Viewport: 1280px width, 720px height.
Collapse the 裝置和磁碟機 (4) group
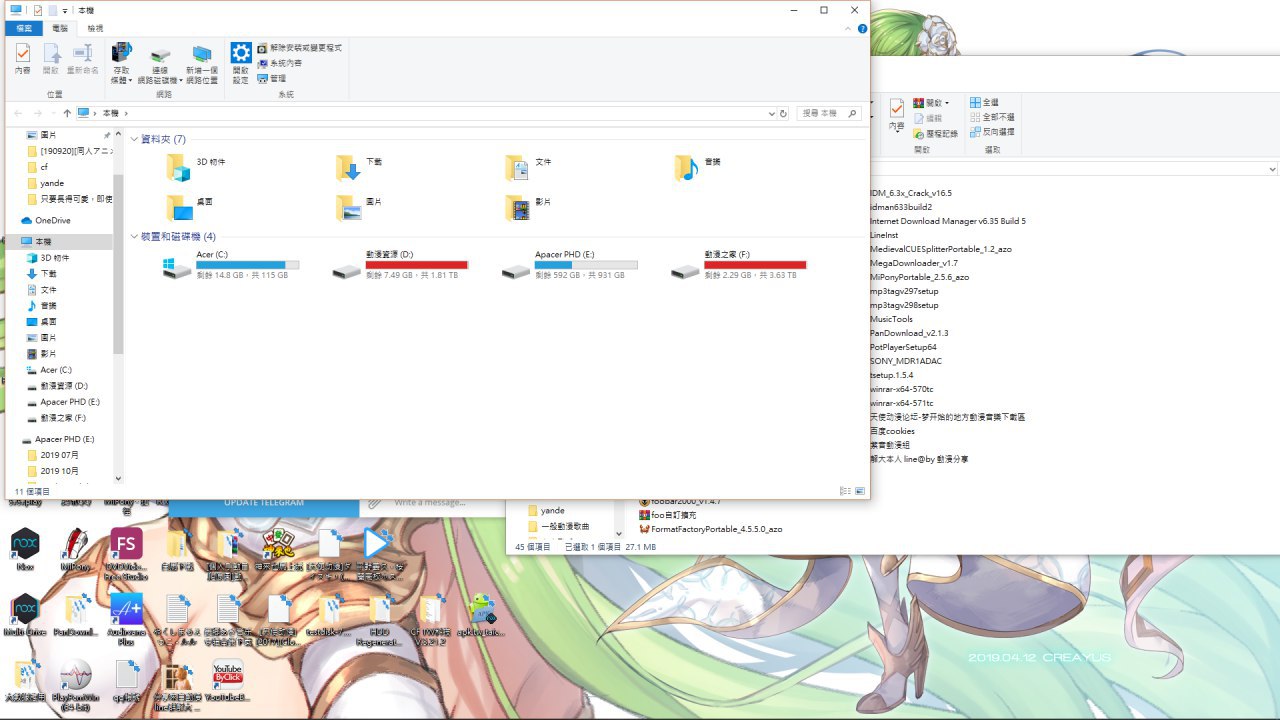tap(135, 237)
